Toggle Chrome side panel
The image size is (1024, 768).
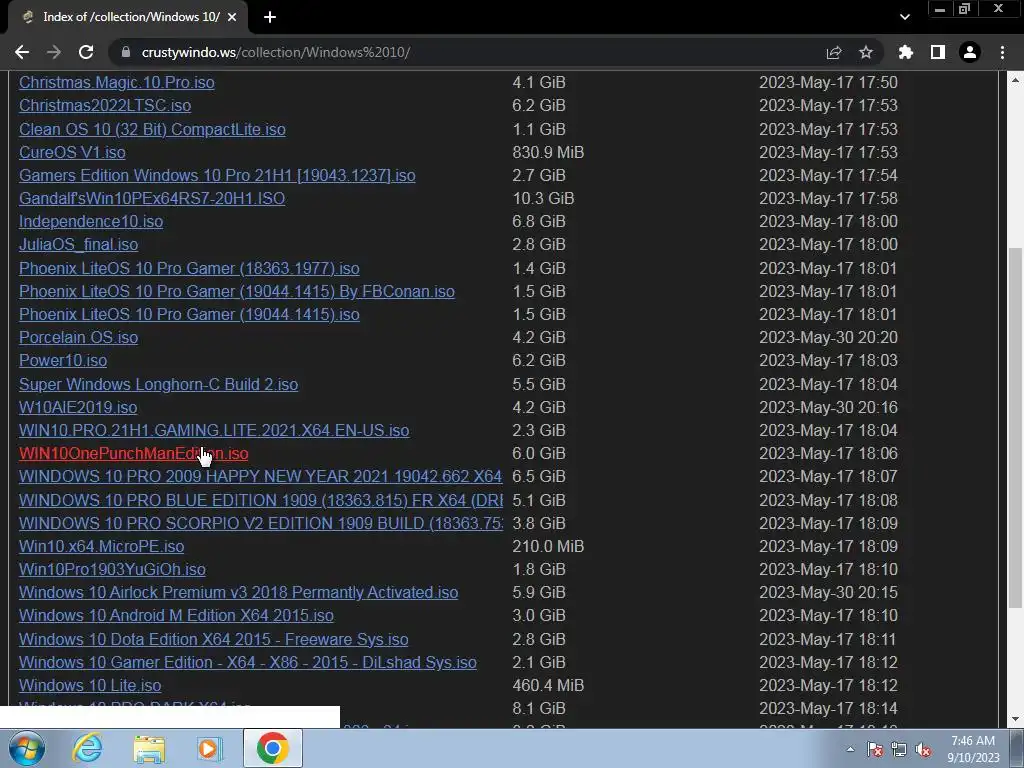coord(937,52)
